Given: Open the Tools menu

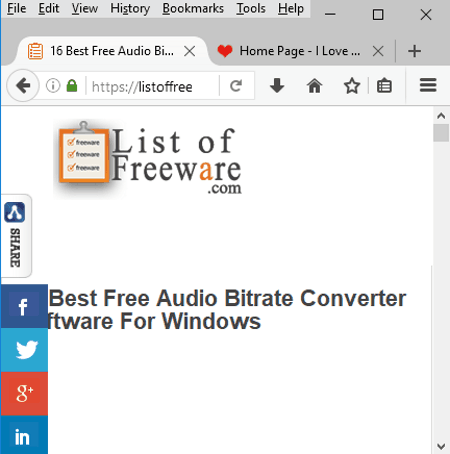Looking at the screenshot, I should tap(251, 8).
